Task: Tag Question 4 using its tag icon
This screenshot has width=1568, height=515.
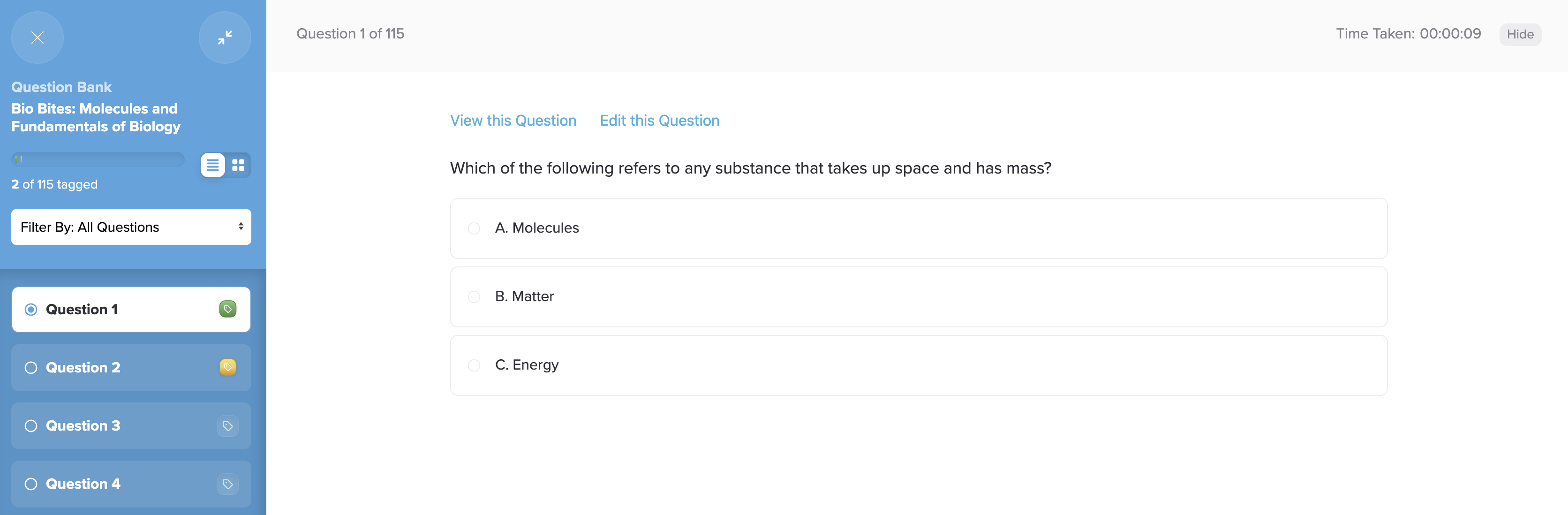Action: (227, 484)
